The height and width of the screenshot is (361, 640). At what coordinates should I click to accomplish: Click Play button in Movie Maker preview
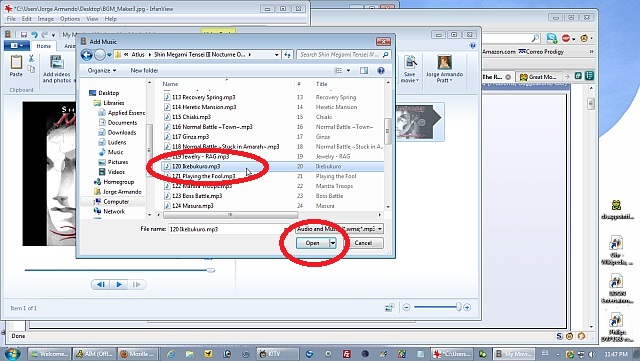click(x=119, y=285)
